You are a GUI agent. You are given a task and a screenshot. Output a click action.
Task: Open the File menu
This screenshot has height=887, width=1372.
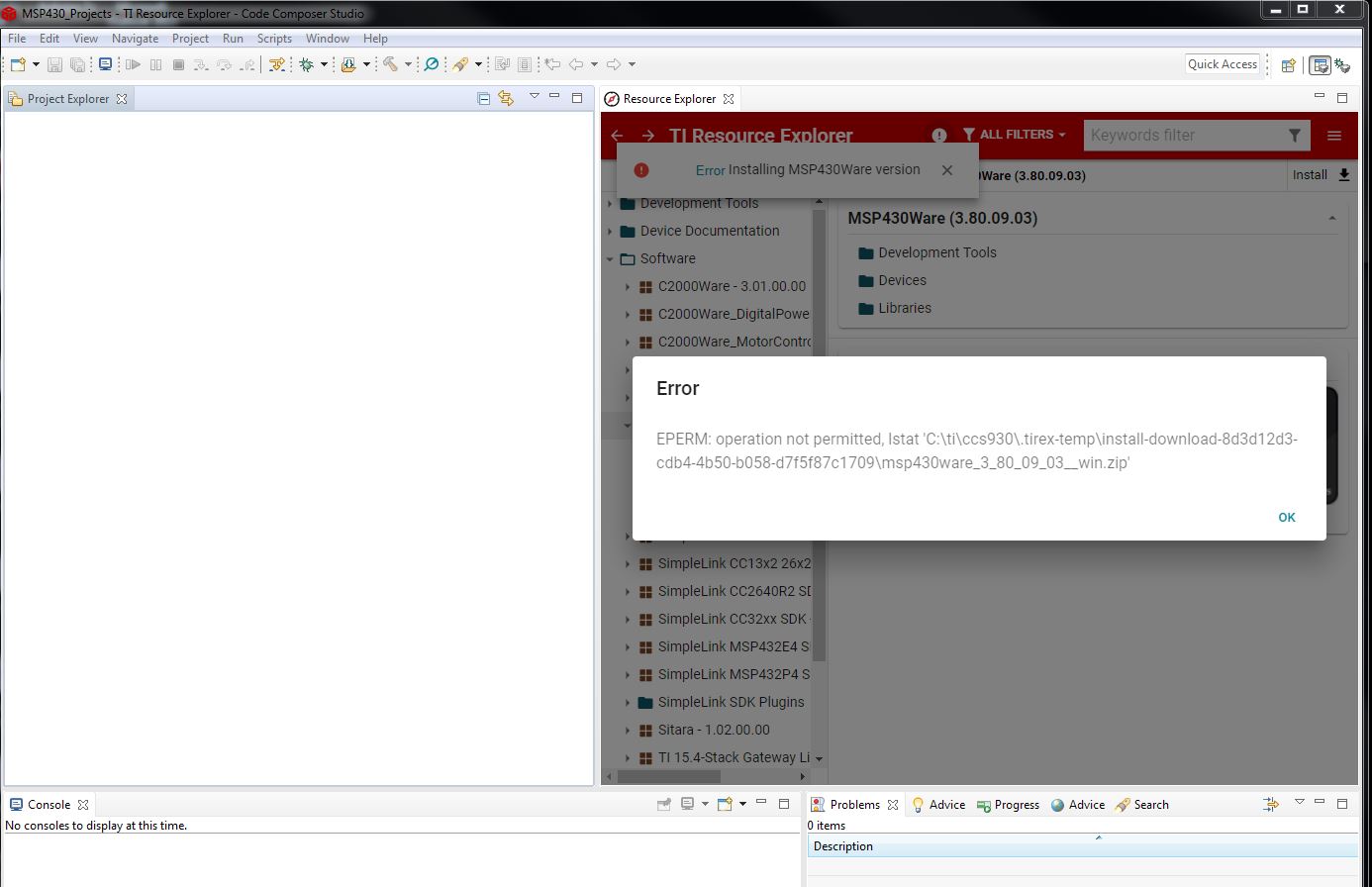point(17,39)
